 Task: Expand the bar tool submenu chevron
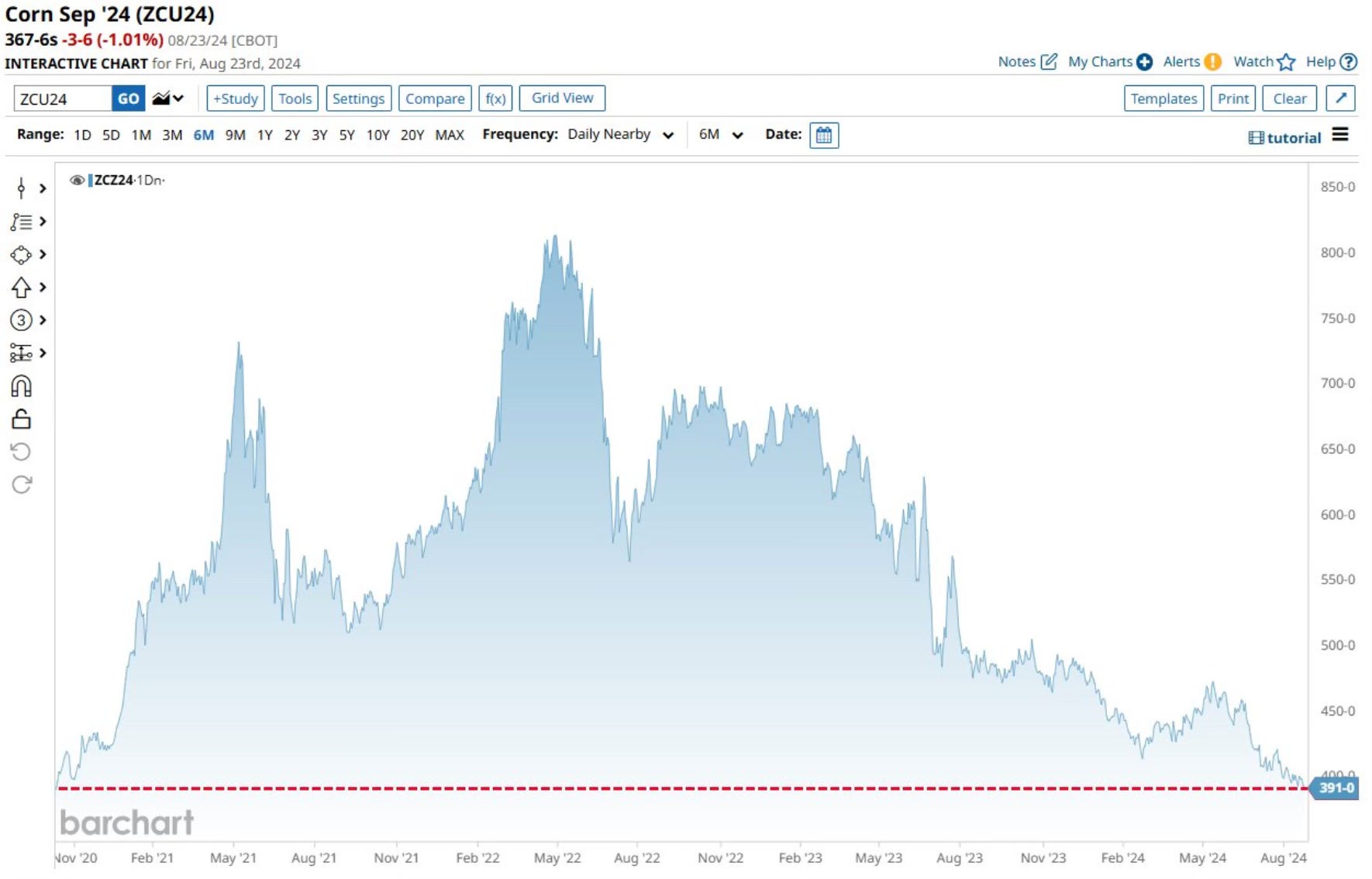[43, 188]
